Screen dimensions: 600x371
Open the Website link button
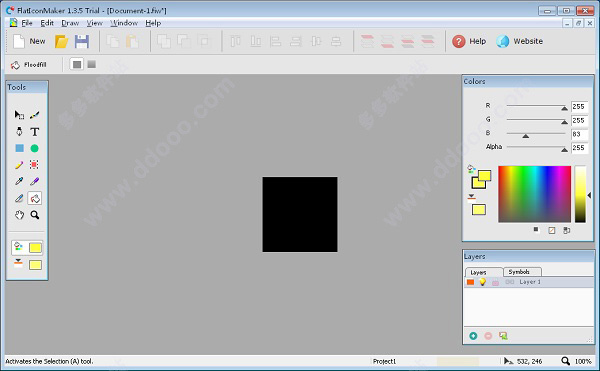coord(519,41)
